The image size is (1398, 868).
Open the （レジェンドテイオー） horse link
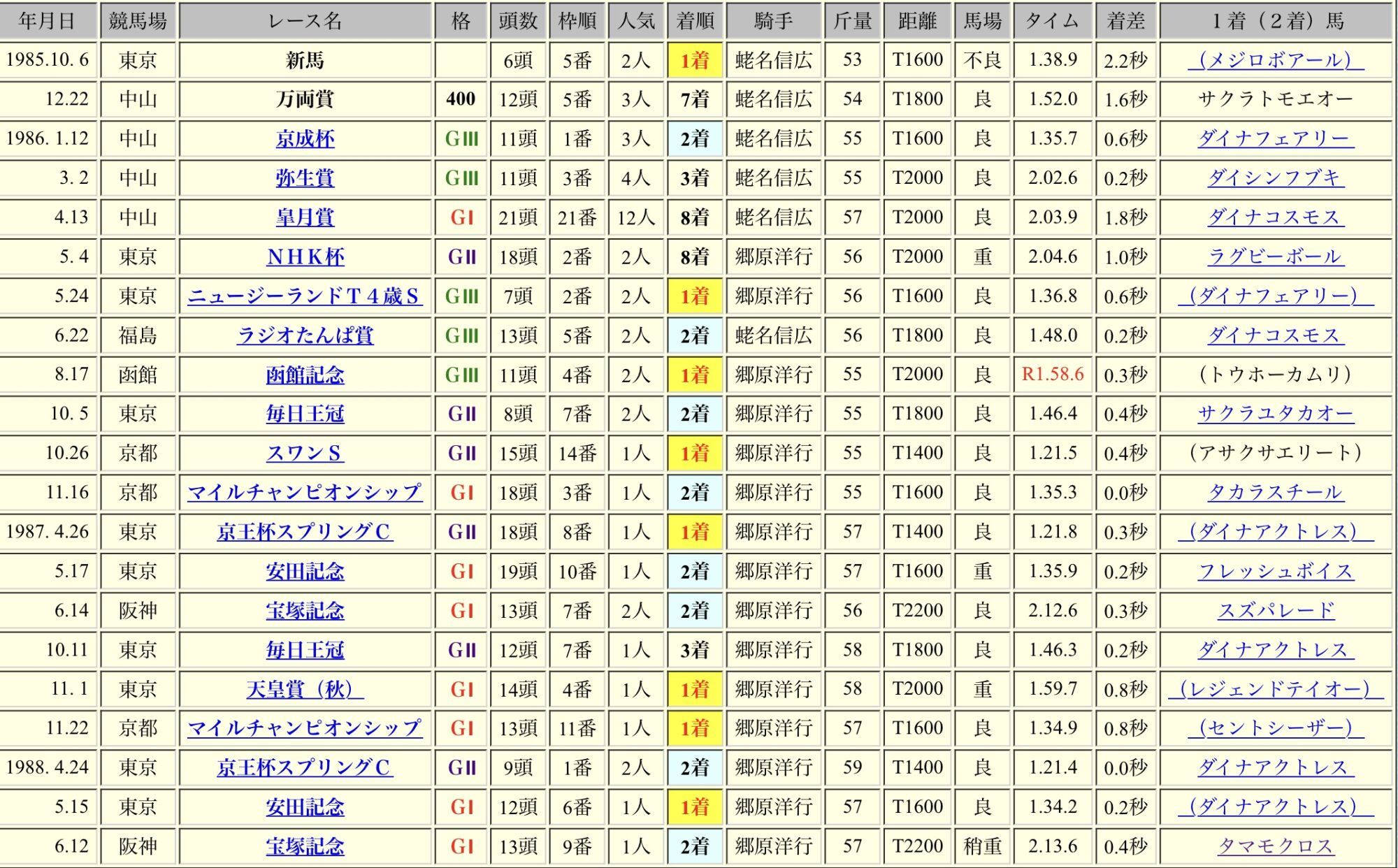click(1276, 690)
